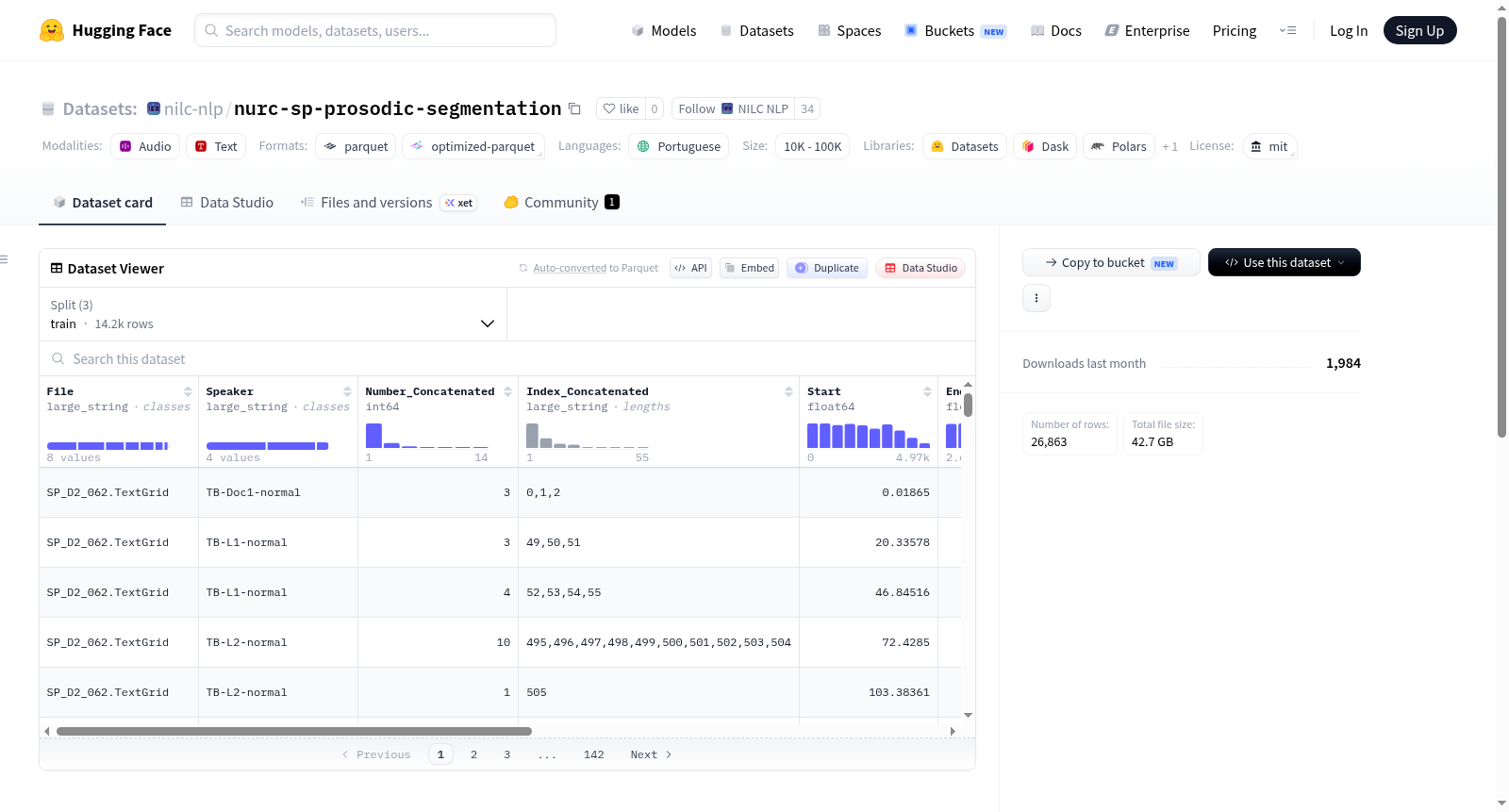Go to page 3 of results

pyautogui.click(x=506, y=754)
